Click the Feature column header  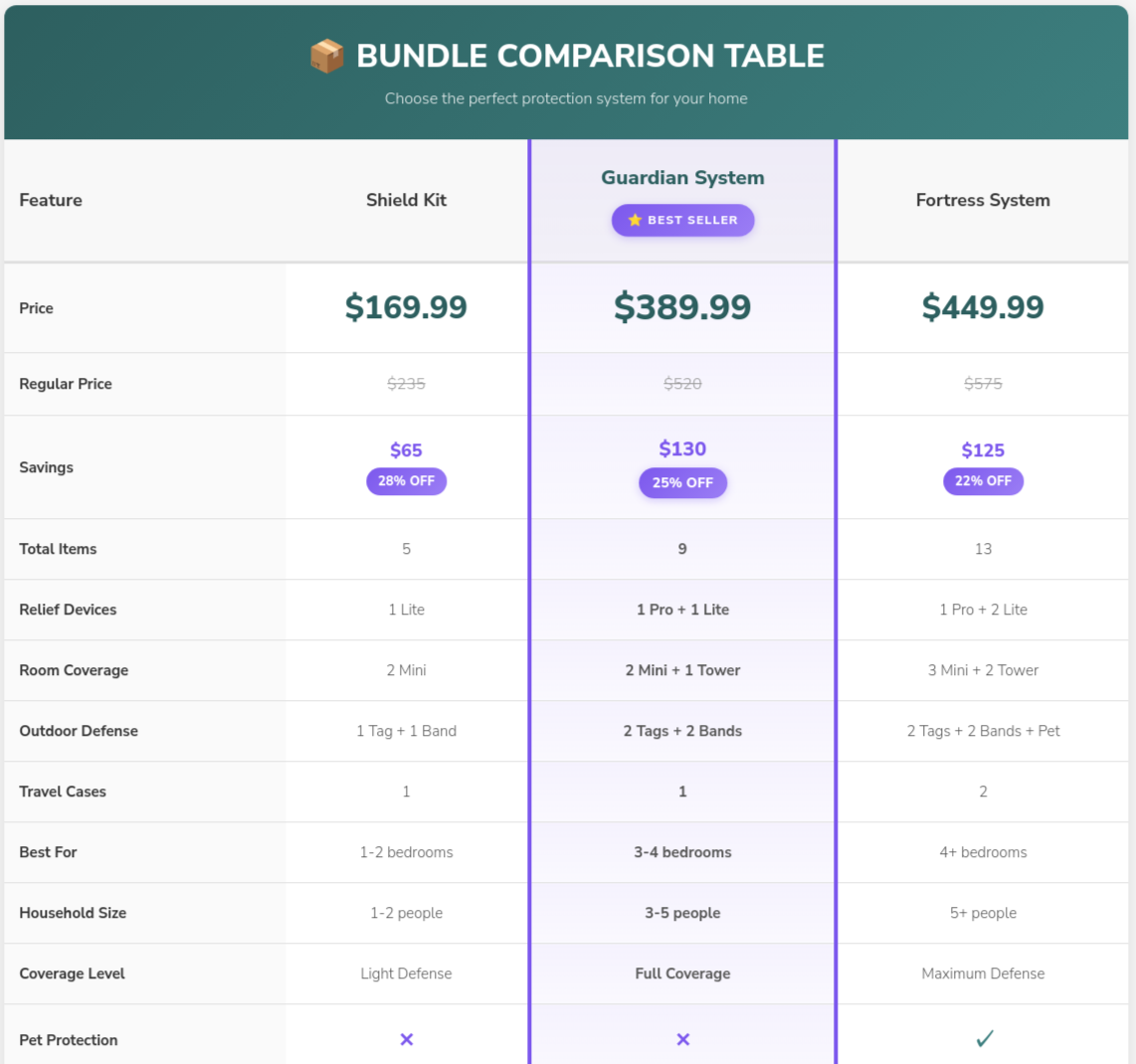51,200
